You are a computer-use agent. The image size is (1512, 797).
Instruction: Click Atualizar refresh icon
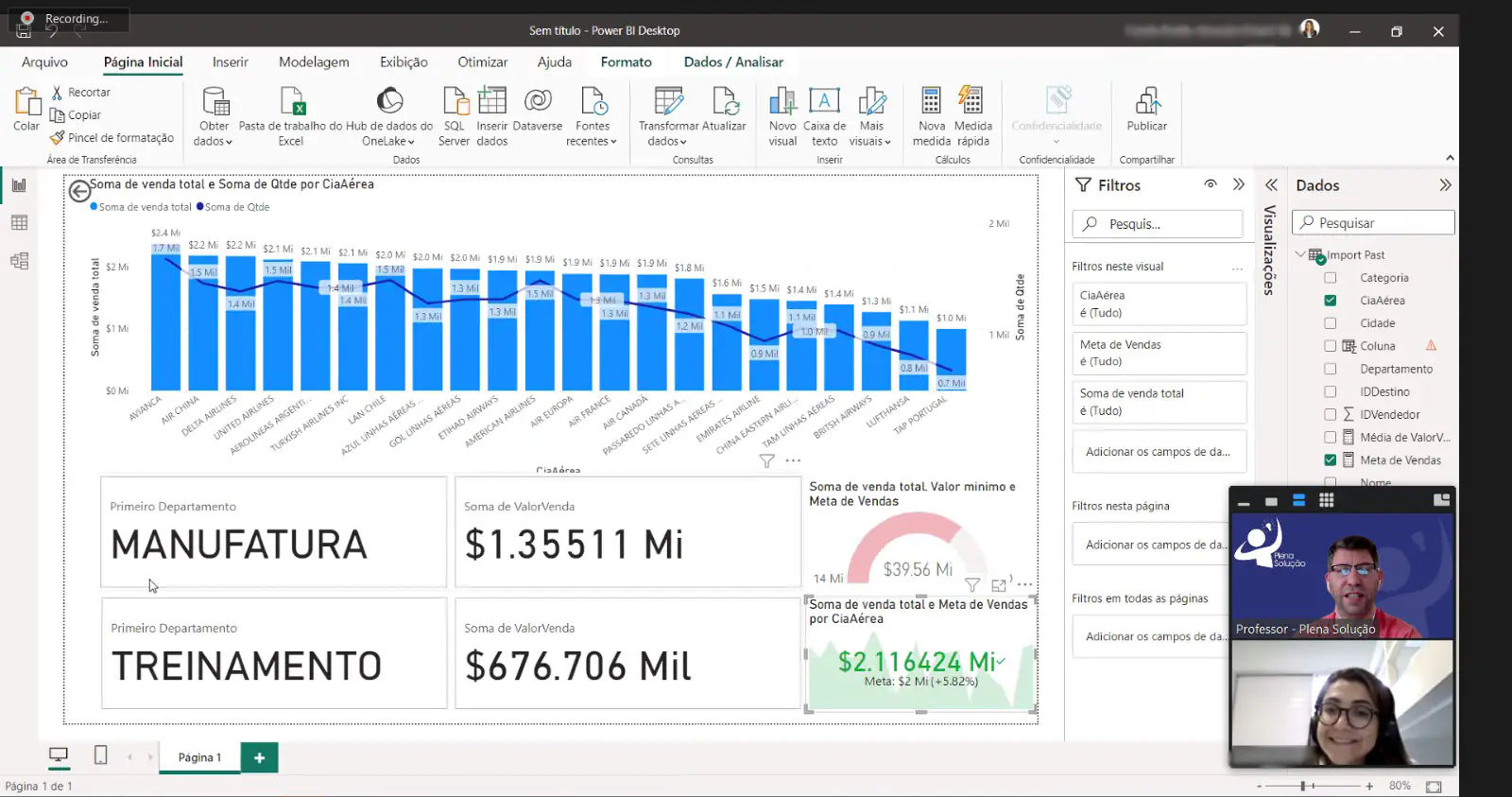coord(725,102)
